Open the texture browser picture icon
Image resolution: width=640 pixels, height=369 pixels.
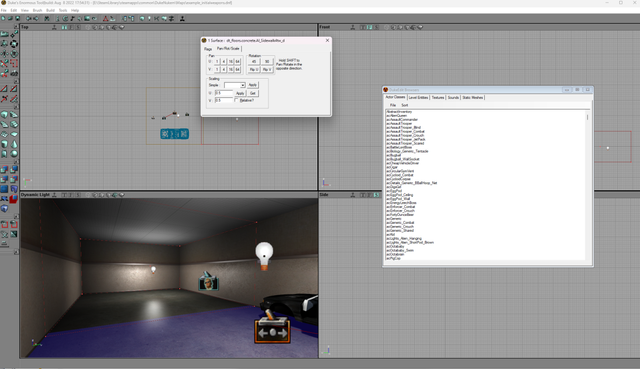(87, 18)
